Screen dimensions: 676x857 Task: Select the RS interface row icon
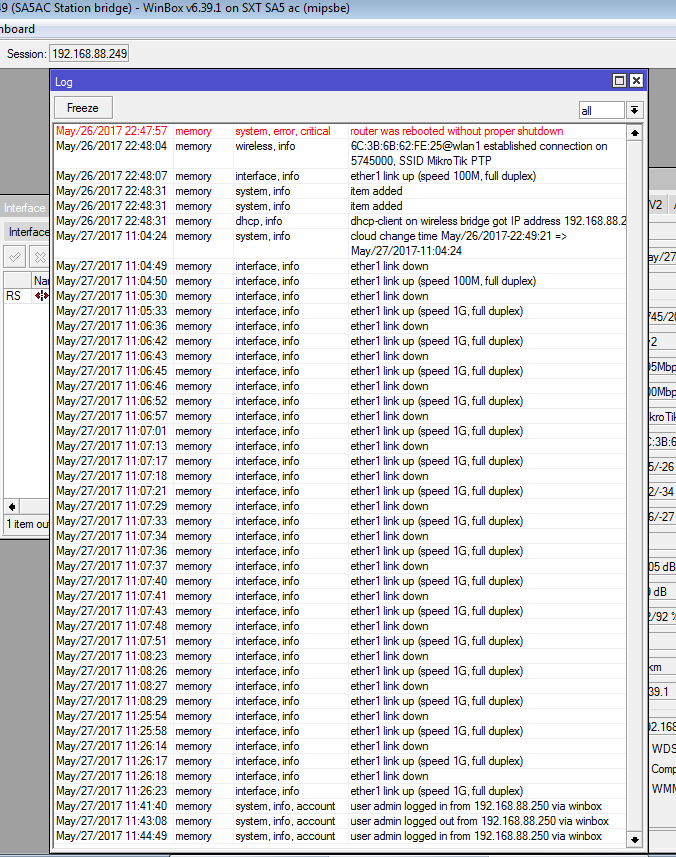click(x=41, y=296)
